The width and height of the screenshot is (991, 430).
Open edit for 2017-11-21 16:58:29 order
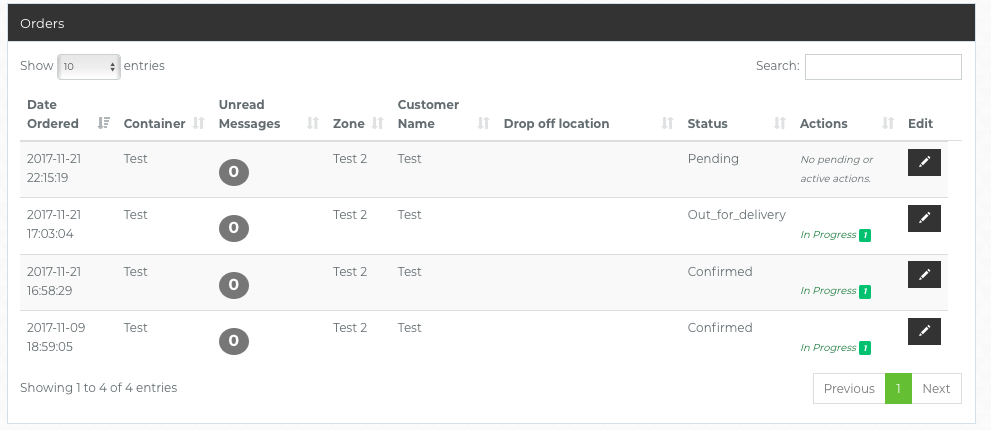coord(924,274)
